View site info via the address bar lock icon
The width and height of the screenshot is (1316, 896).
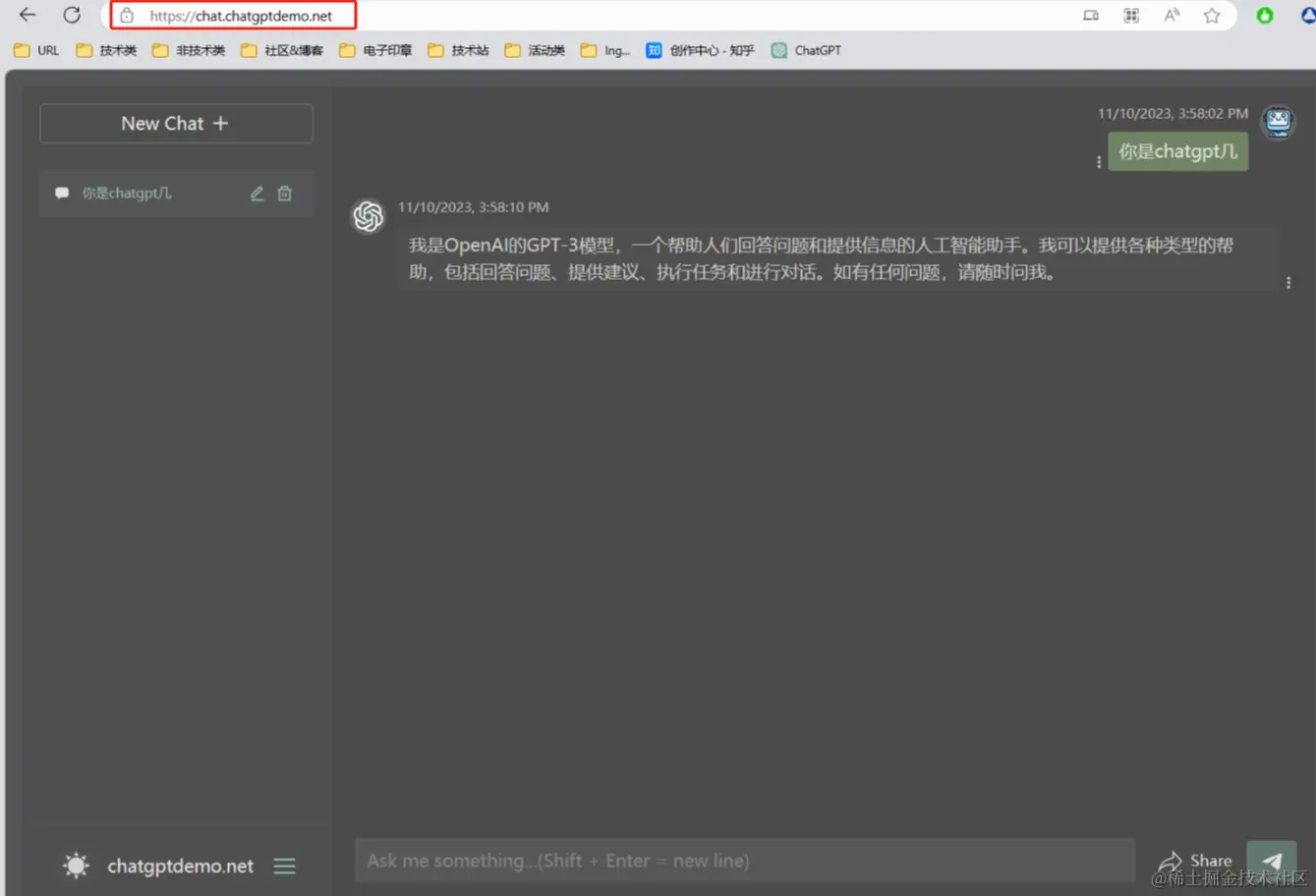127,16
